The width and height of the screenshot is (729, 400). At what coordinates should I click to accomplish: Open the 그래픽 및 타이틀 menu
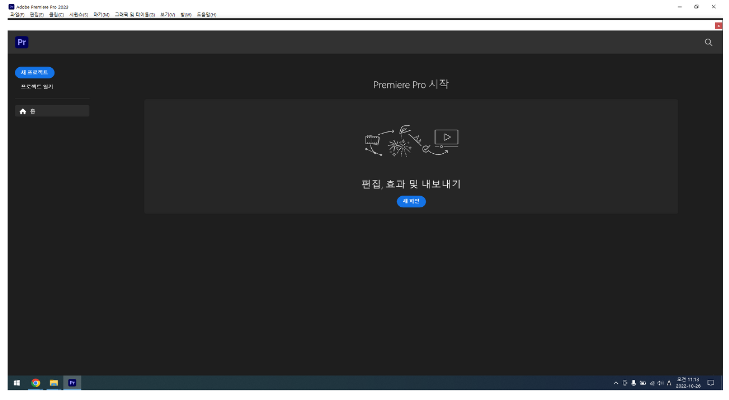coord(135,15)
